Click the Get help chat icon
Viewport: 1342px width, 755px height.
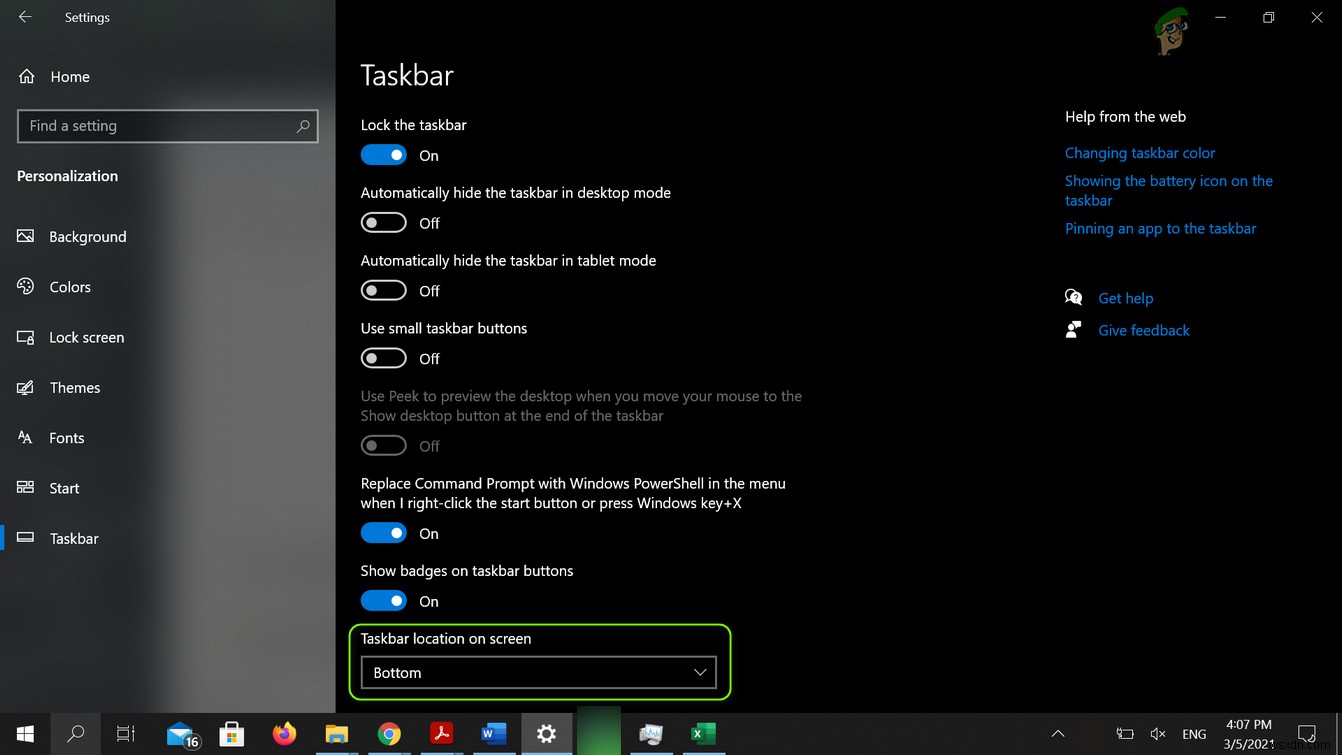pyautogui.click(x=1074, y=297)
